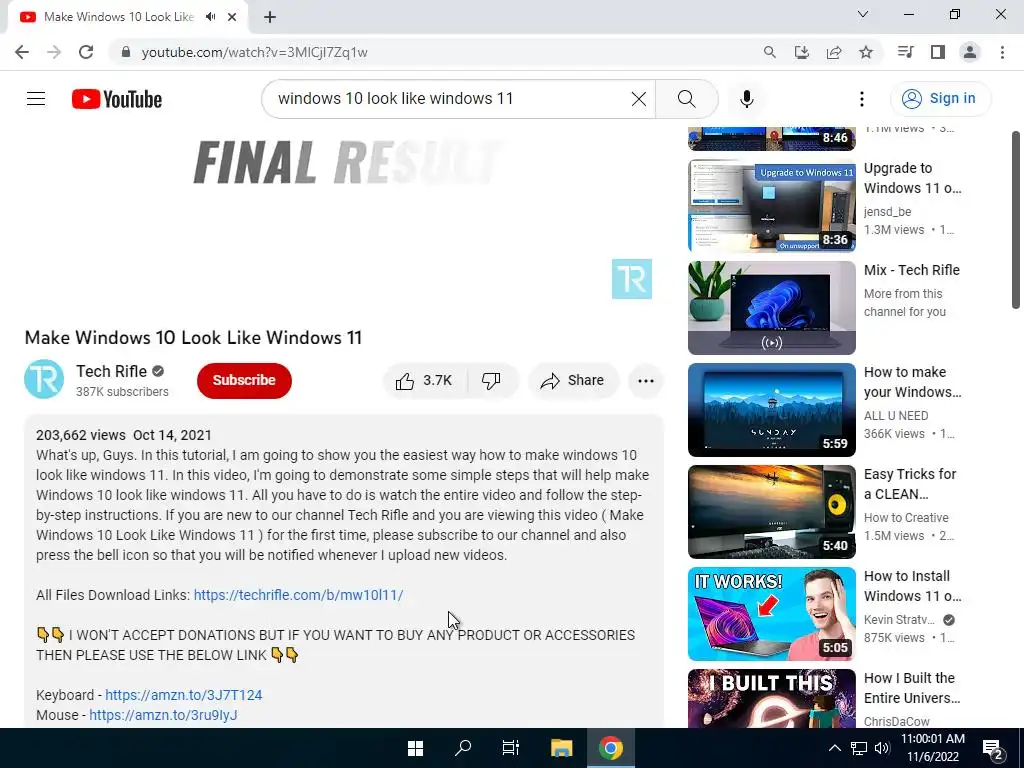Start voice search with microphone
Screen dimensions: 1024x768
coord(747,99)
